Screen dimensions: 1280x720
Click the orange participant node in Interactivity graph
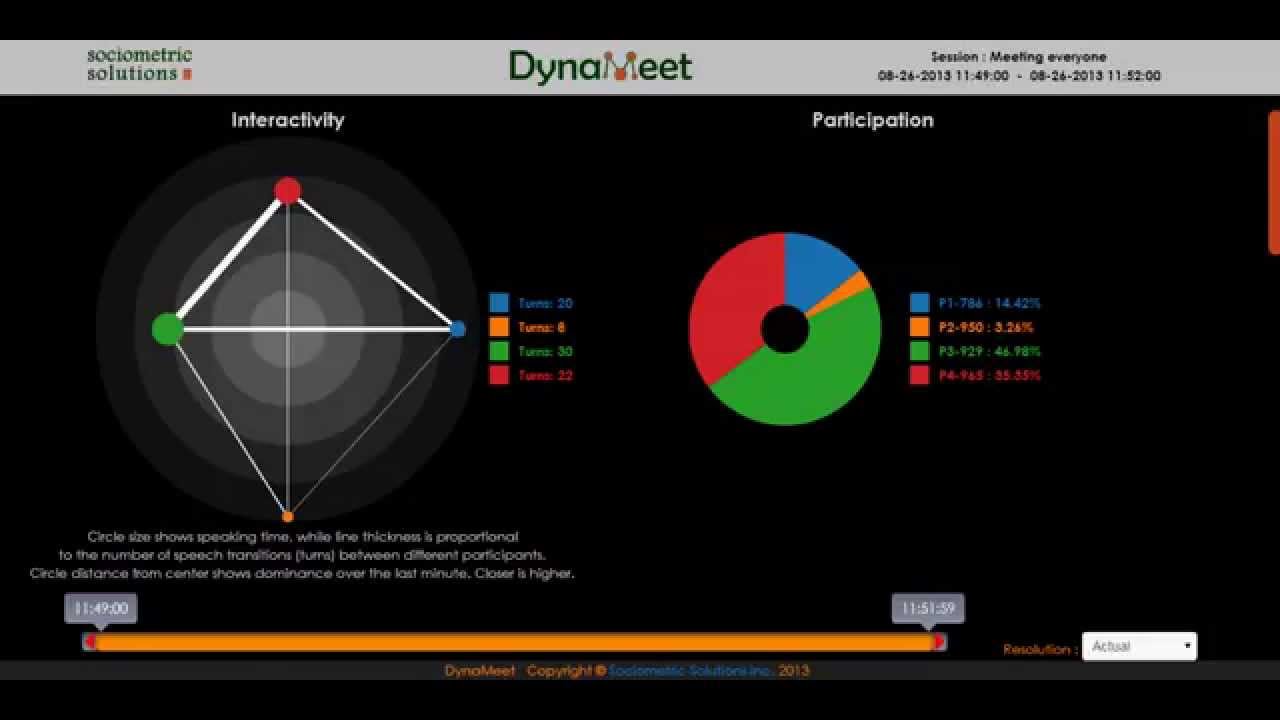[x=288, y=516]
